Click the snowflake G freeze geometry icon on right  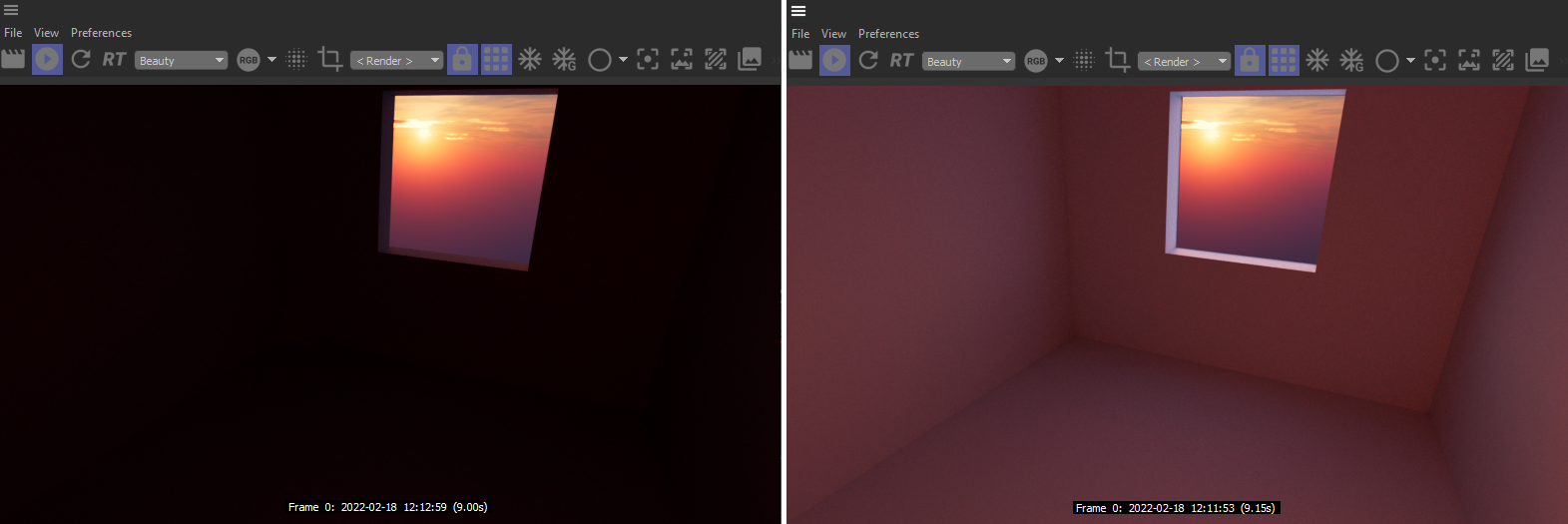(x=1351, y=61)
